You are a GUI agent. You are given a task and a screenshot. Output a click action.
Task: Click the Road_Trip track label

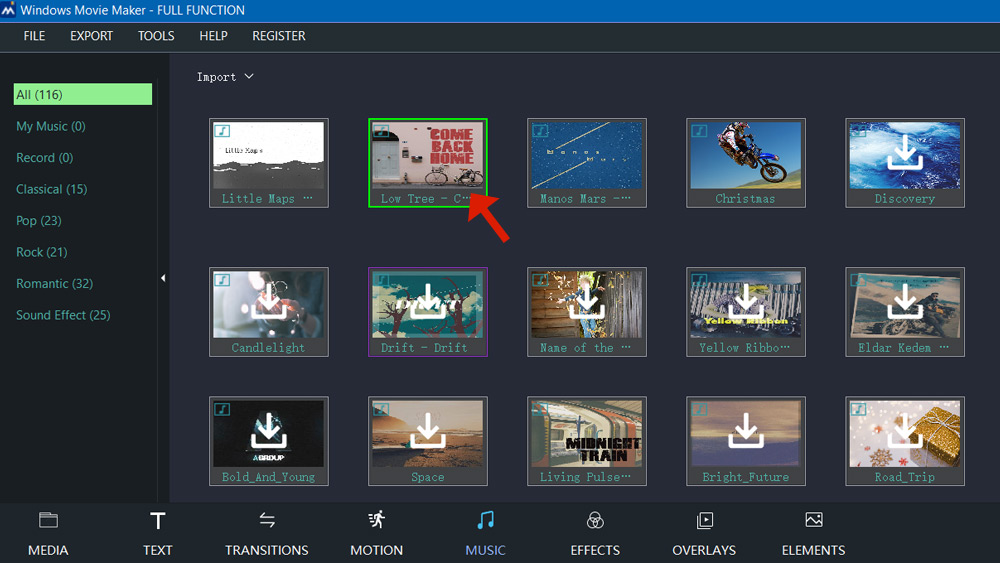coord(904,478)
